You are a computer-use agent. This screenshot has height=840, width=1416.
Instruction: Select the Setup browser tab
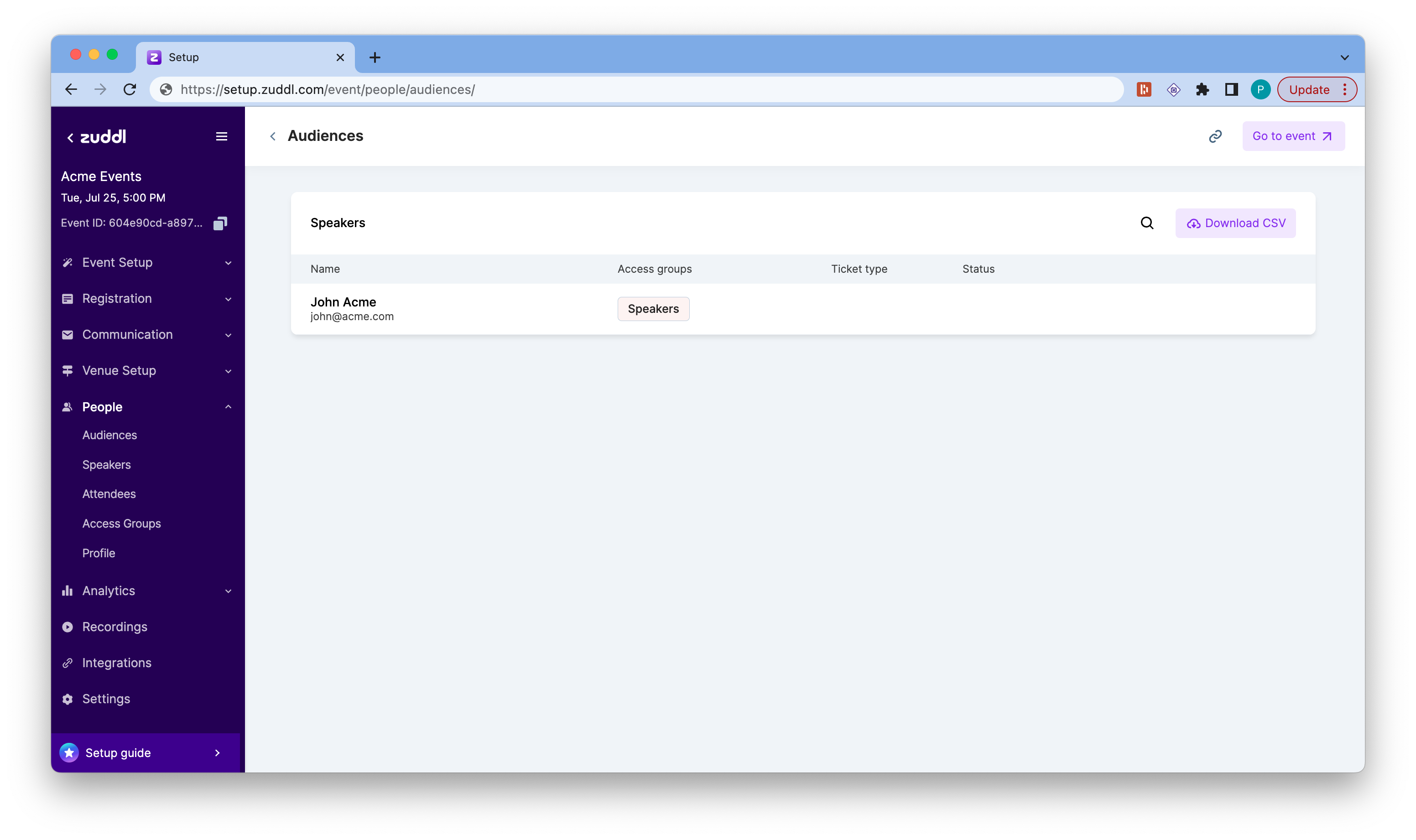point(245,57)
